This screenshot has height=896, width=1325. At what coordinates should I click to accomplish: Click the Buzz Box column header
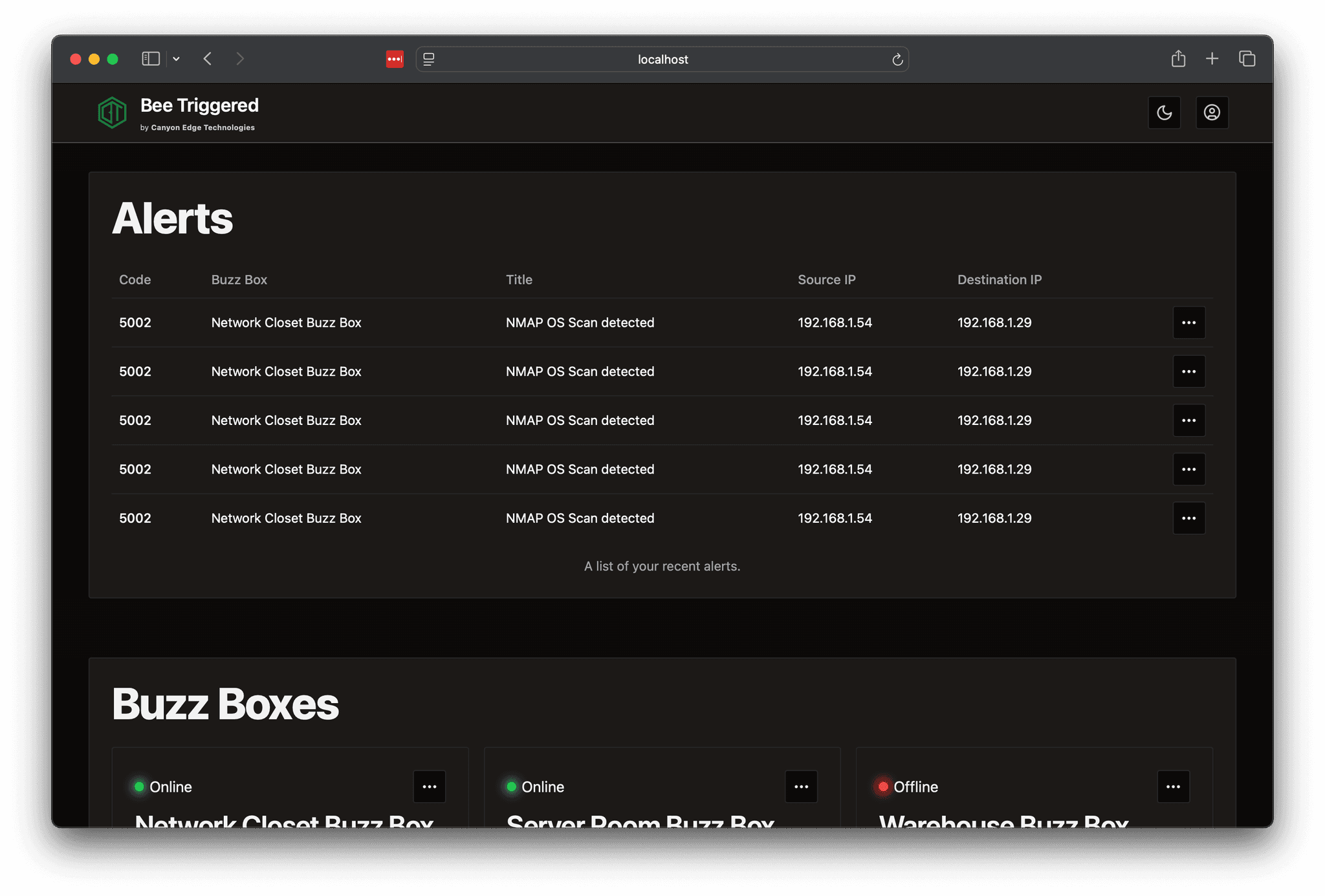pyautogui.click(x=239, y=279)
